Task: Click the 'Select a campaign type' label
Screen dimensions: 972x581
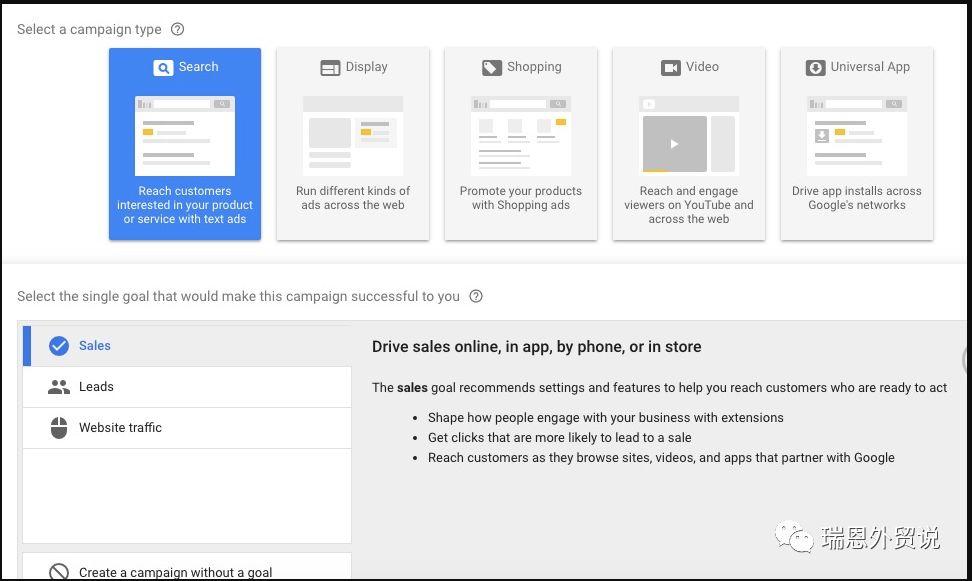Action: (89, 29)
